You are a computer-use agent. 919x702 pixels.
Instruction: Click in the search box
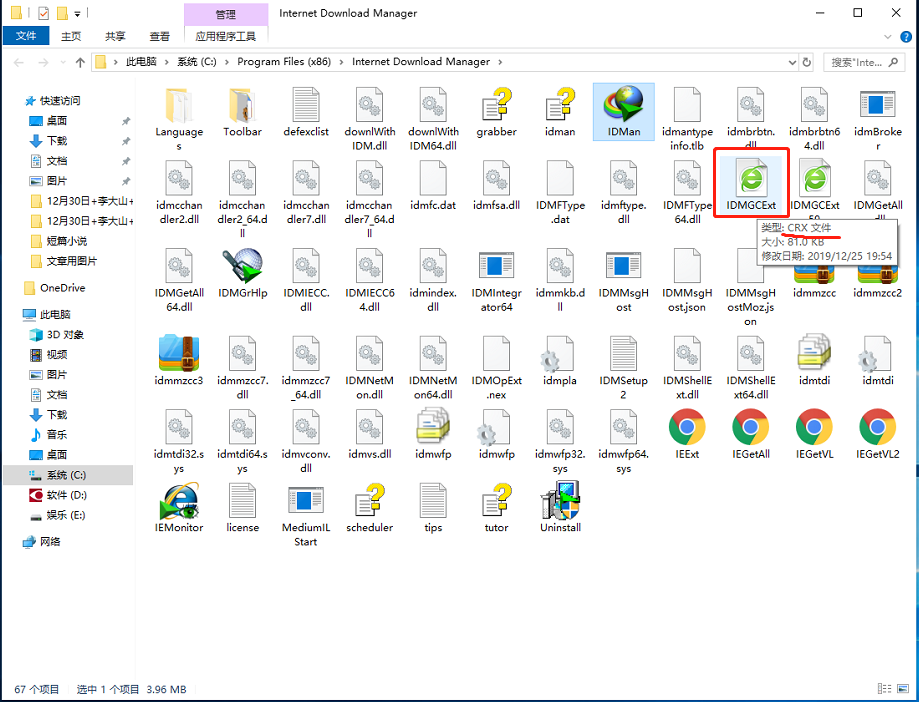pyautogui.click(x=864, y=62)
